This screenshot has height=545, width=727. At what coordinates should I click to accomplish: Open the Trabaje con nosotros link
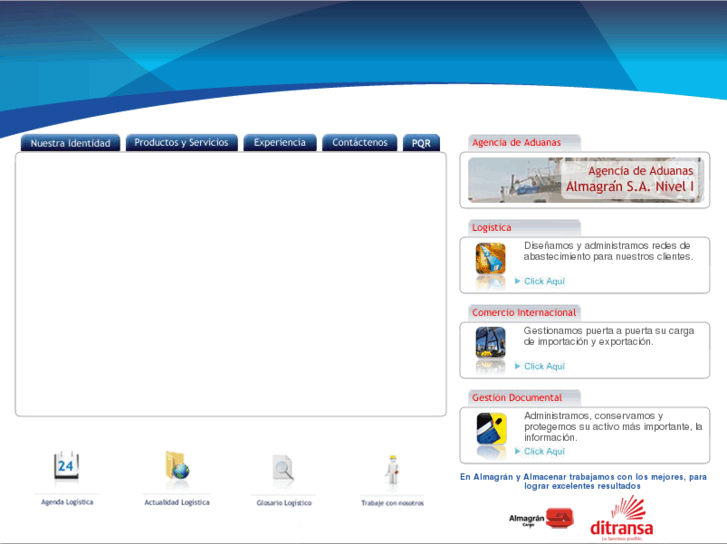click(x=392, y=503)
